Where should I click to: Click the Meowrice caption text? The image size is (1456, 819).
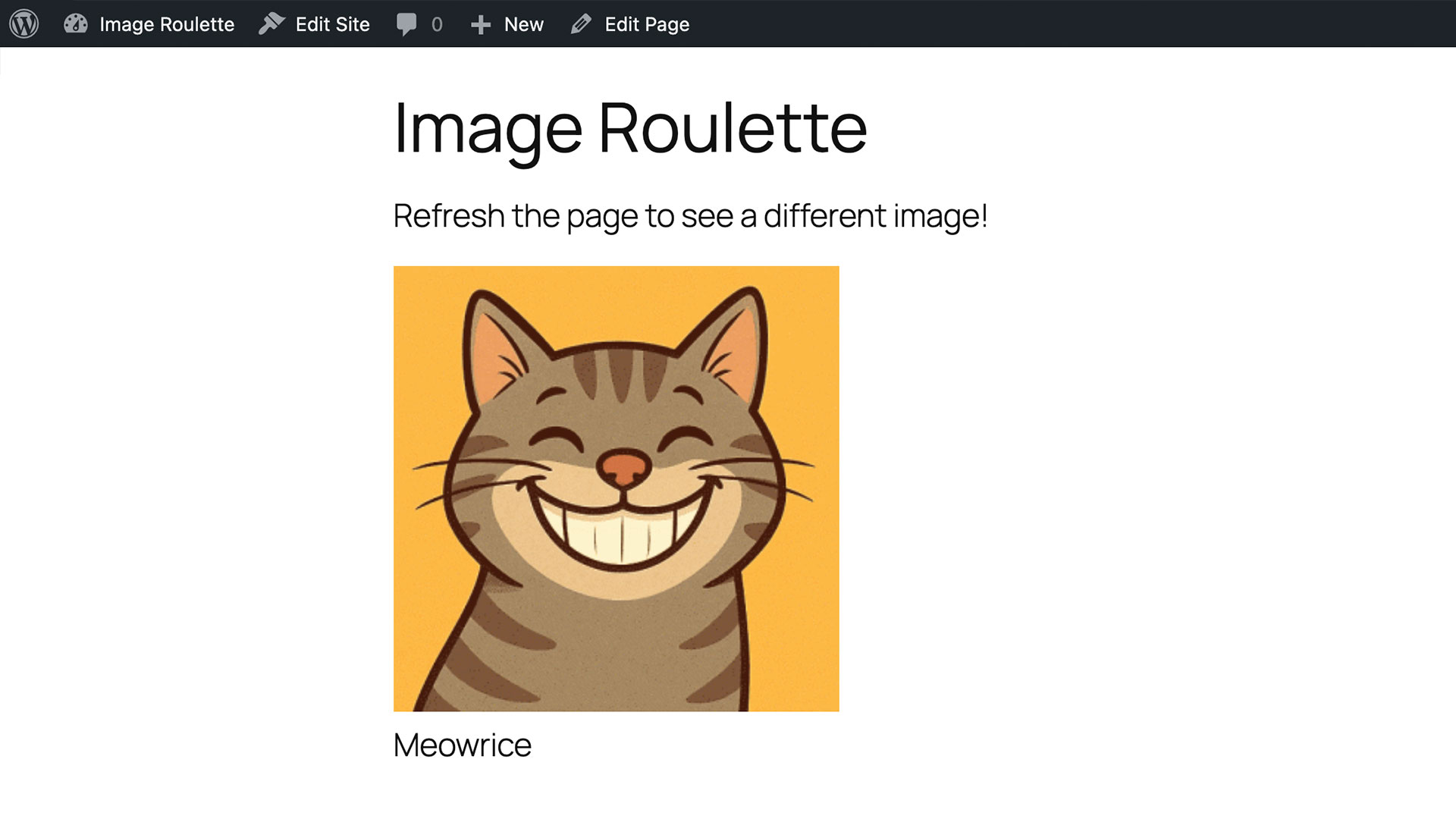(x=462, y=745)
